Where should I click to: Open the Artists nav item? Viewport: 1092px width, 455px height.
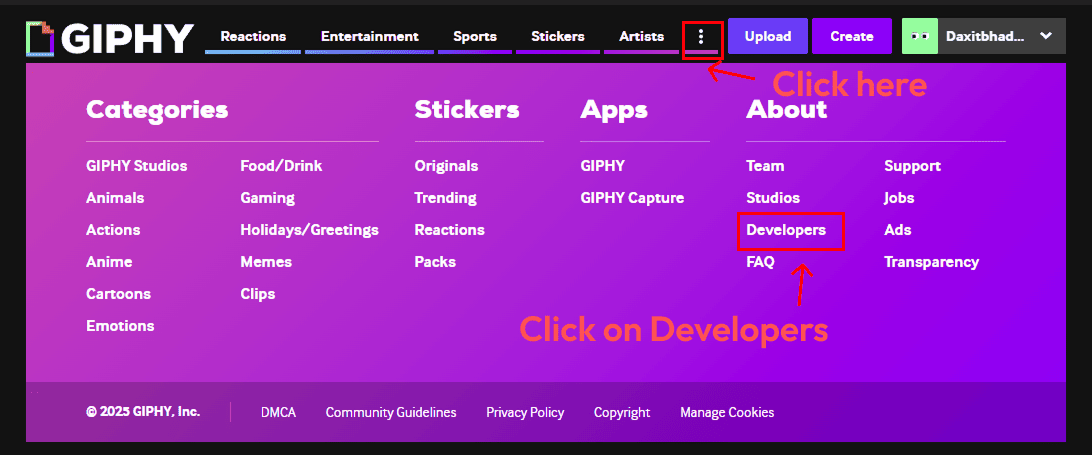[x=641, y=37]
